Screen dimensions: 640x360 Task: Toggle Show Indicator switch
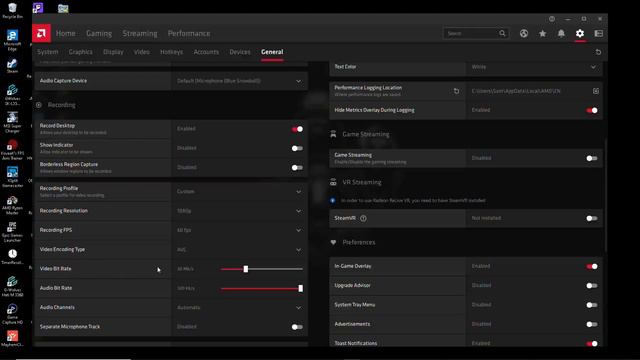coord(297,148)
